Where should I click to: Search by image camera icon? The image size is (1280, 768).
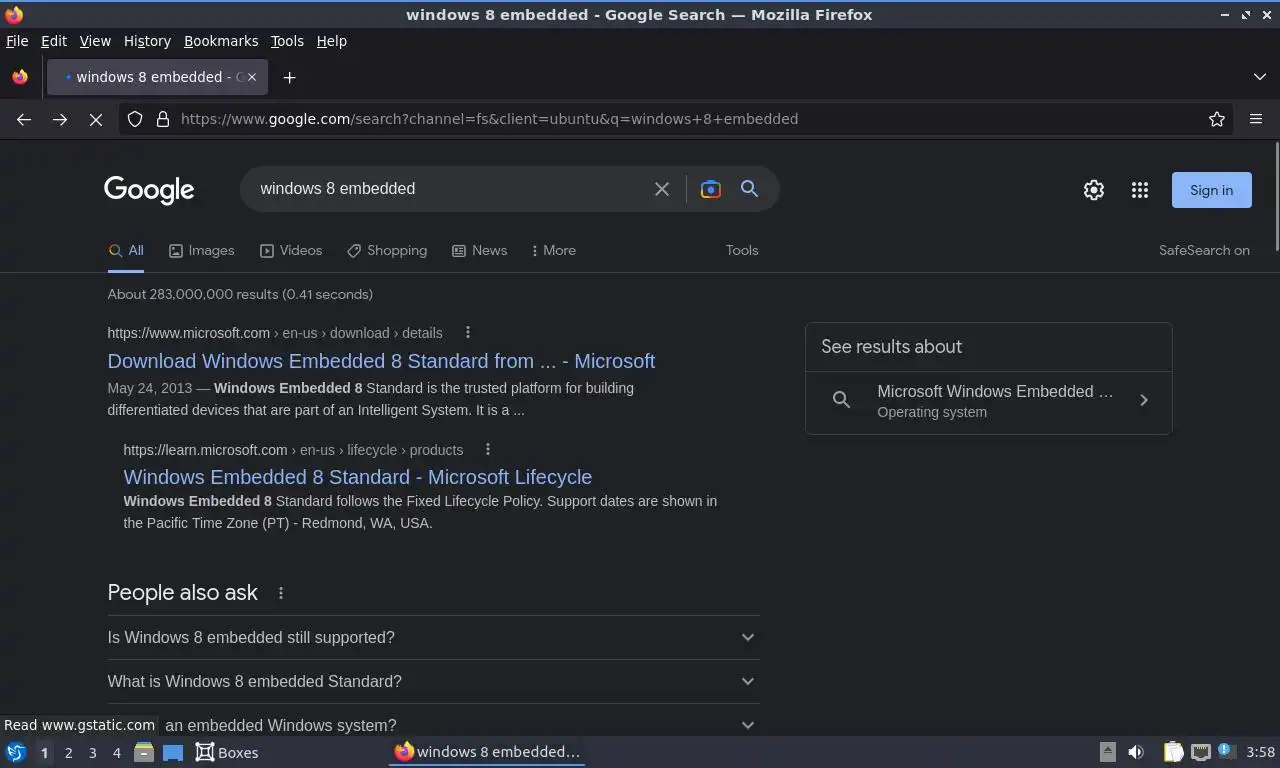[x=711, y=189]
